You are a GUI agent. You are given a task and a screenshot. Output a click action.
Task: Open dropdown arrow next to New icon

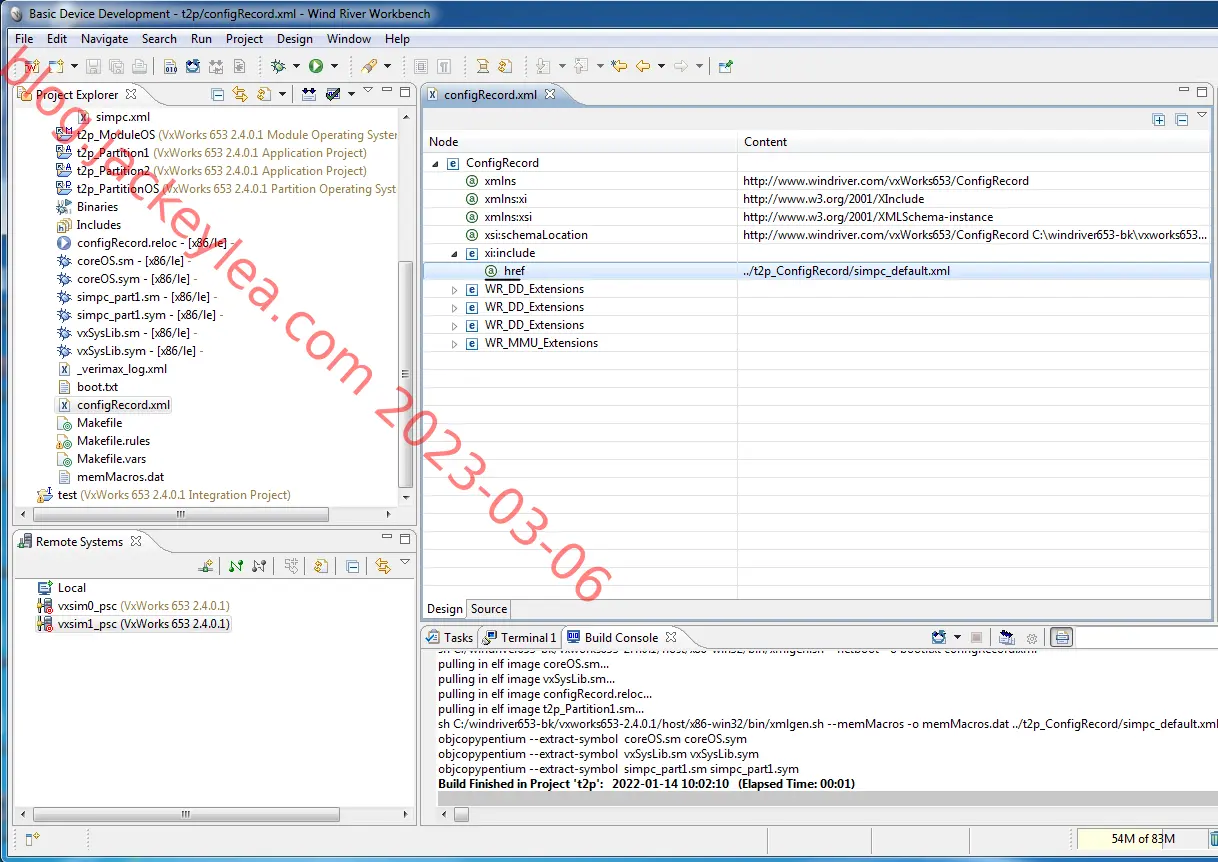(x=74, y=67)
